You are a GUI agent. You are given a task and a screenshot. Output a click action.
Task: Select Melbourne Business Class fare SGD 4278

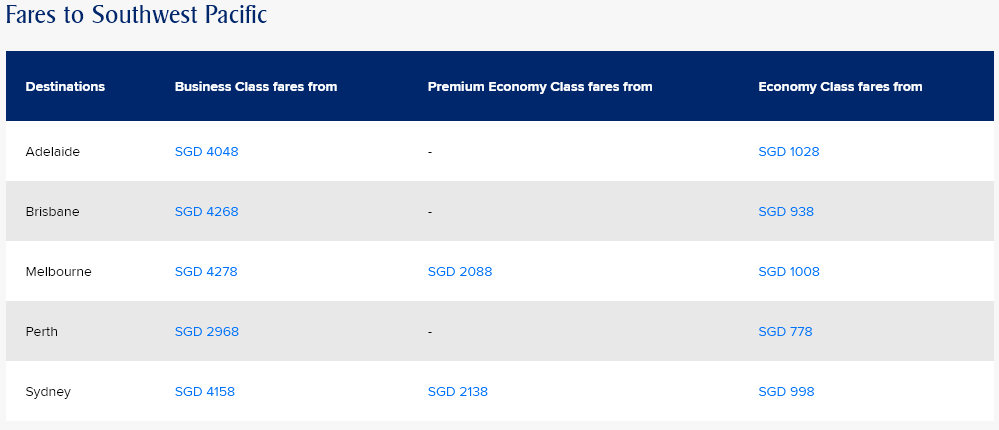206,272
